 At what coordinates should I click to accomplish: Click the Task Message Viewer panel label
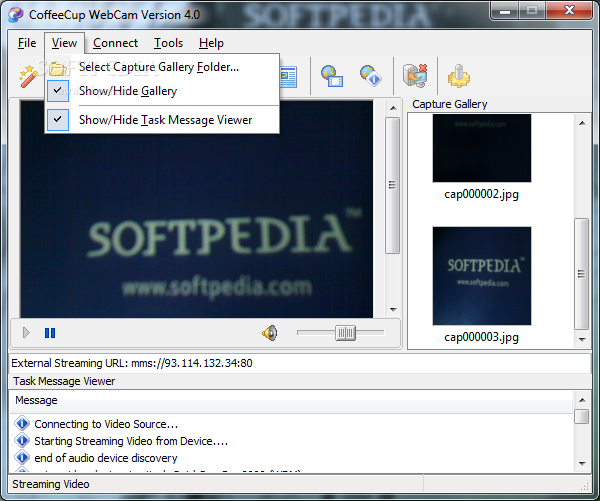[x=64, y=381]
